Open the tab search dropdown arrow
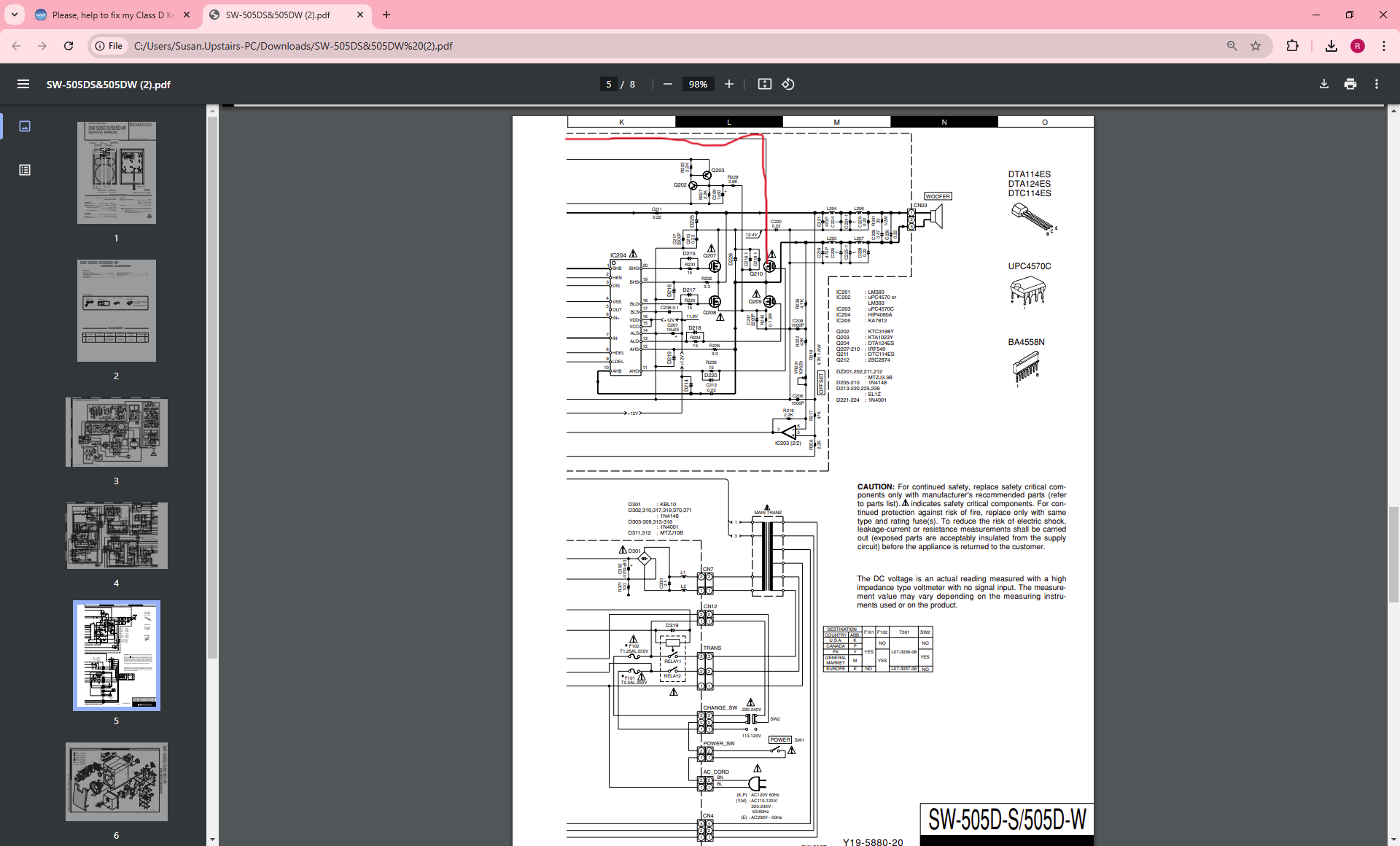The width and height of the screenshot is (1400, 846). 15,15
